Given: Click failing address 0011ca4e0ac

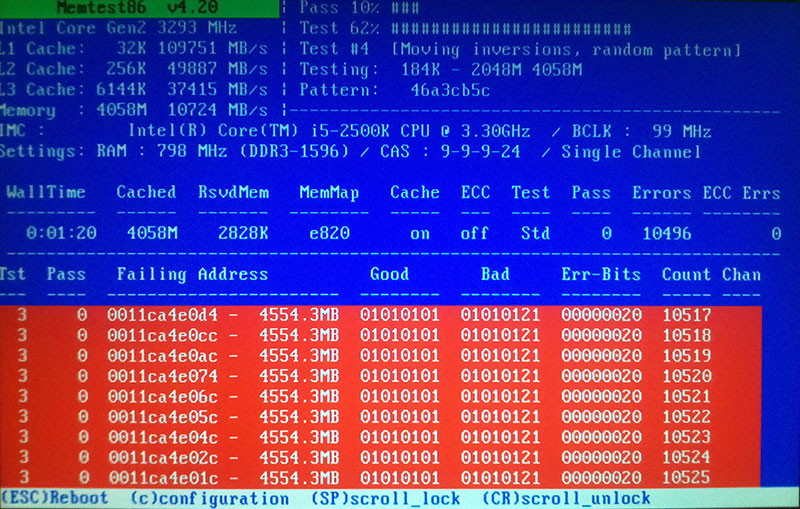Looking at the screenshot, I should 162,355.
